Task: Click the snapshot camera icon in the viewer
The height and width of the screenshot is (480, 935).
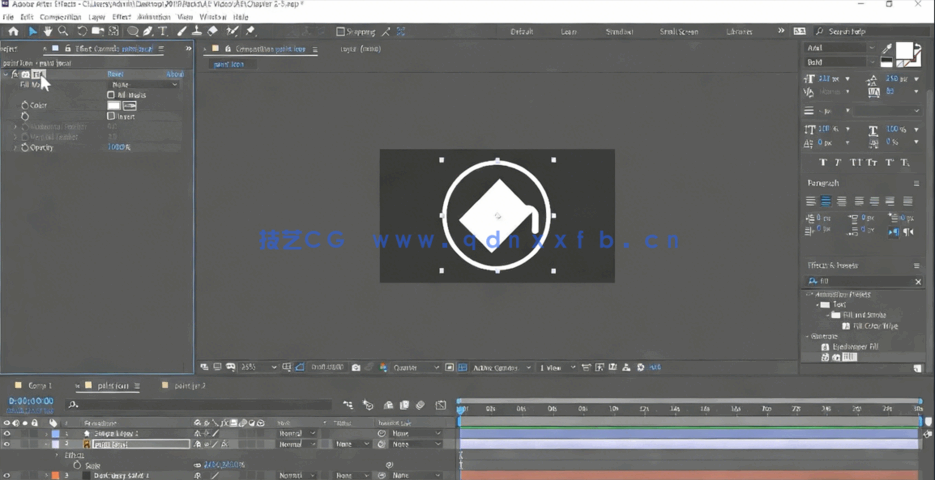Action: pyautogui.click(x=356, y=368)
